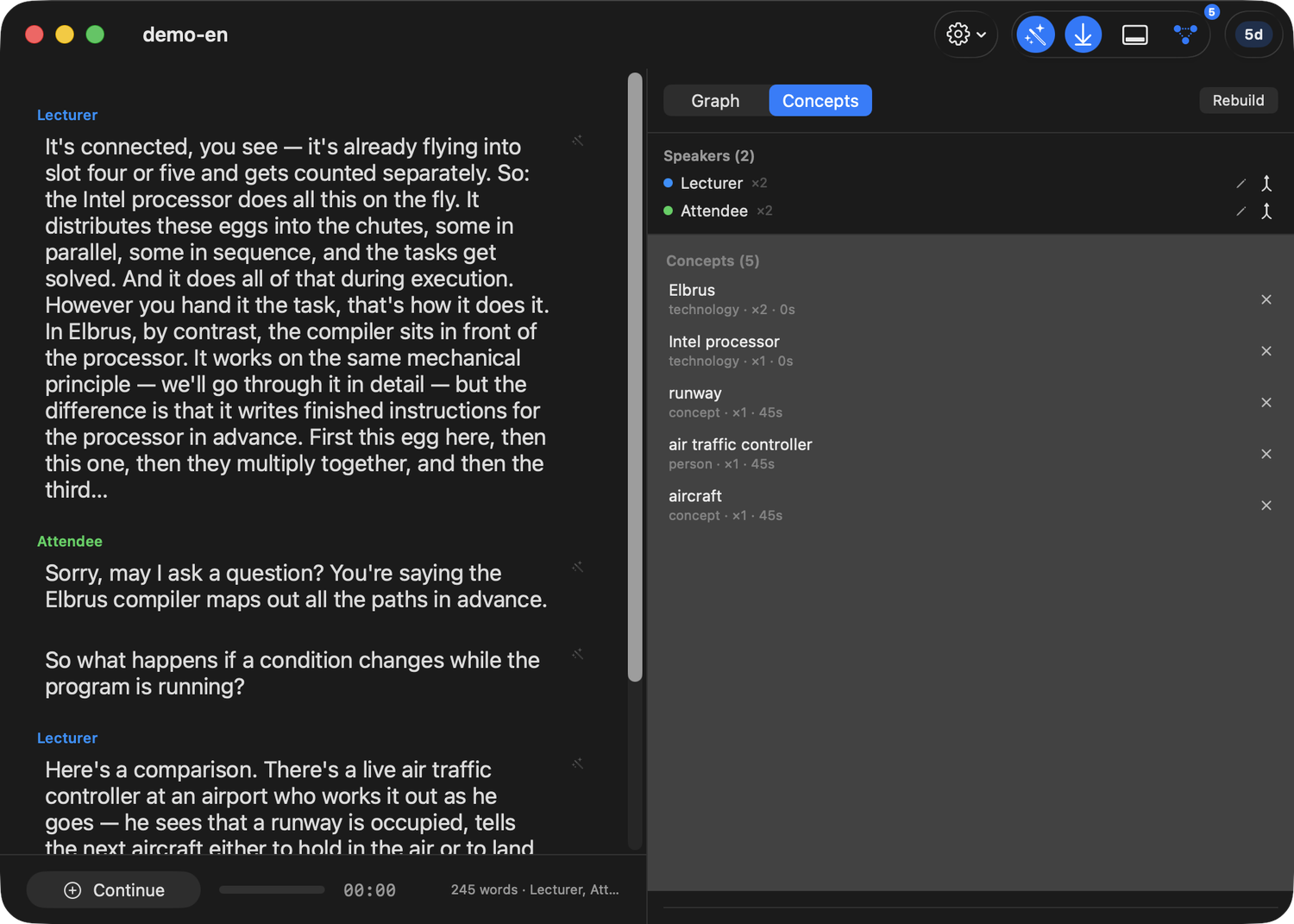1294x924 pixels.
Task: Remove the Intel processor concept
Action: 1266,351
